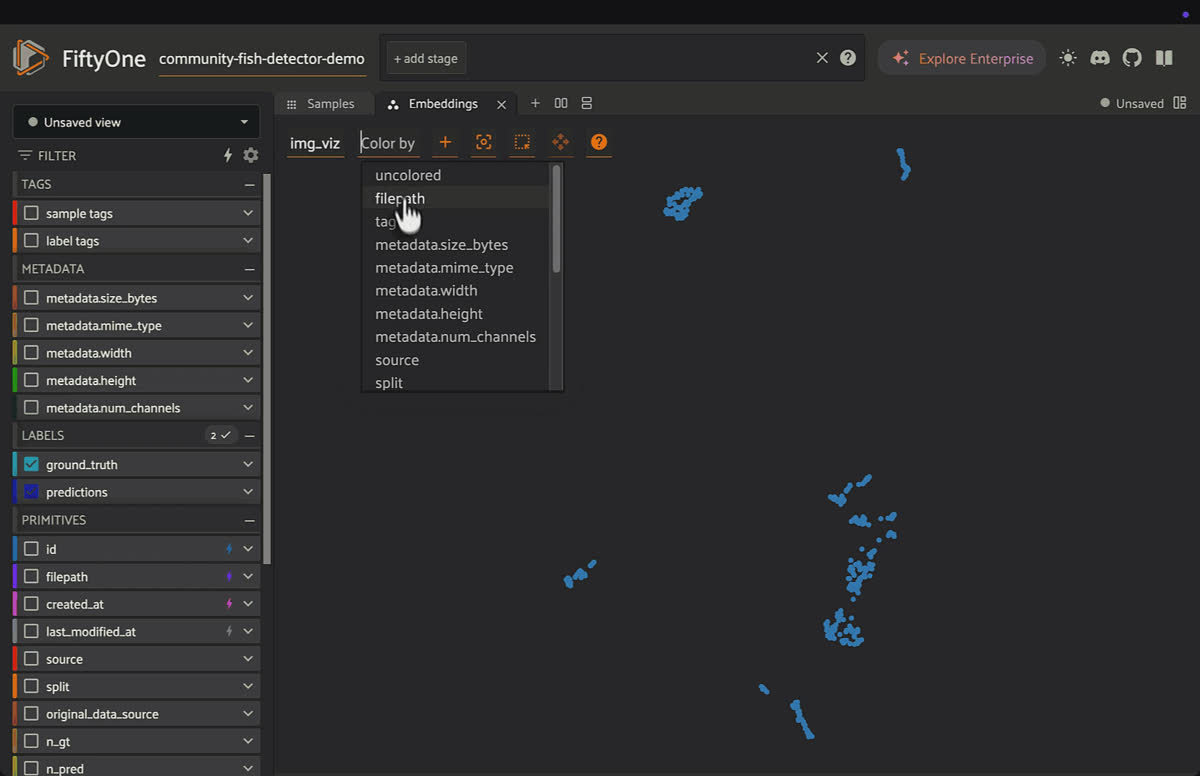The image size is (1200, 776).
Task: Add a new panel with plus icon
Action: (x=535, y=103)
